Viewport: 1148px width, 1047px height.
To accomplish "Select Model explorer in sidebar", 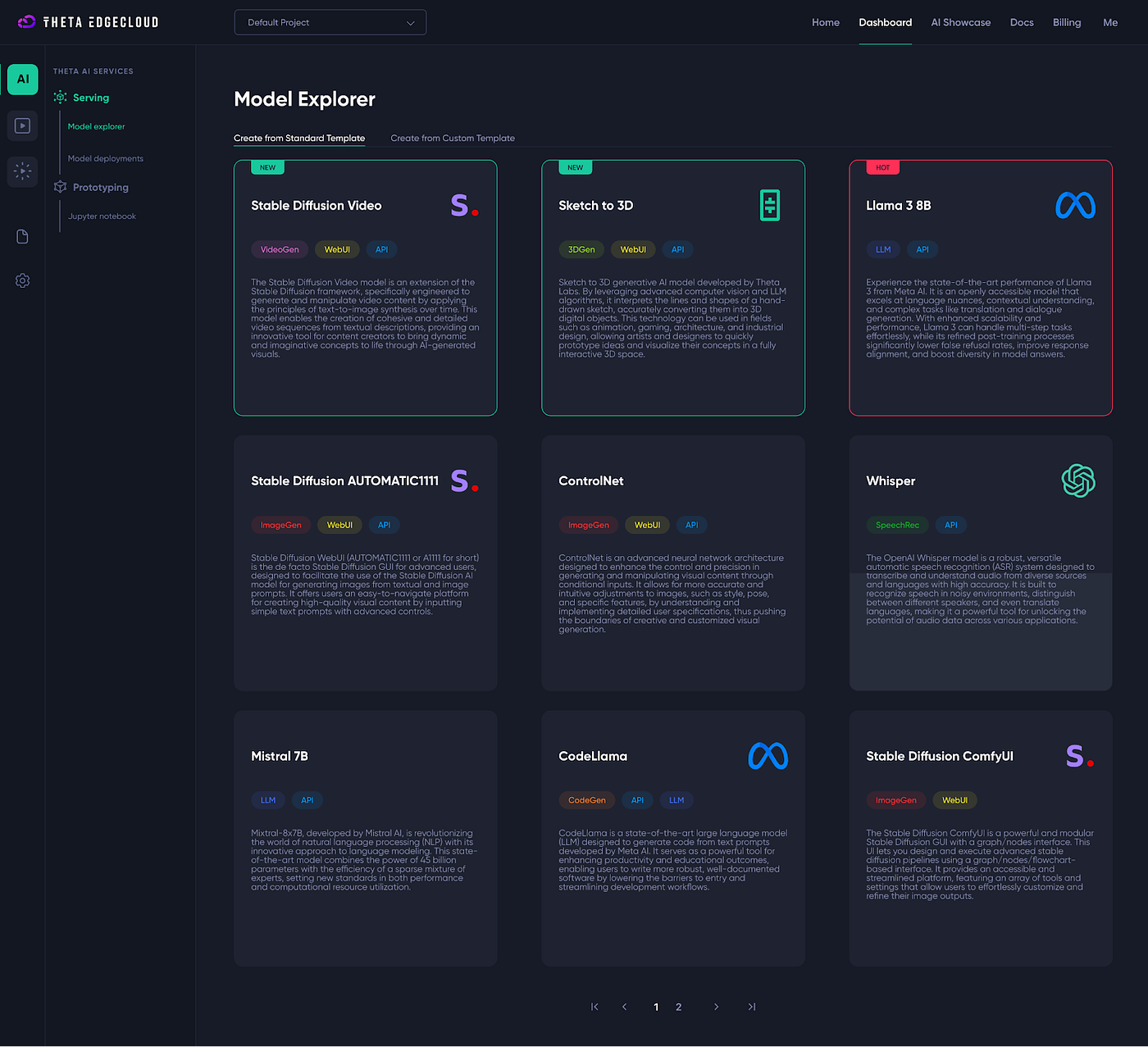I will 97,126.
